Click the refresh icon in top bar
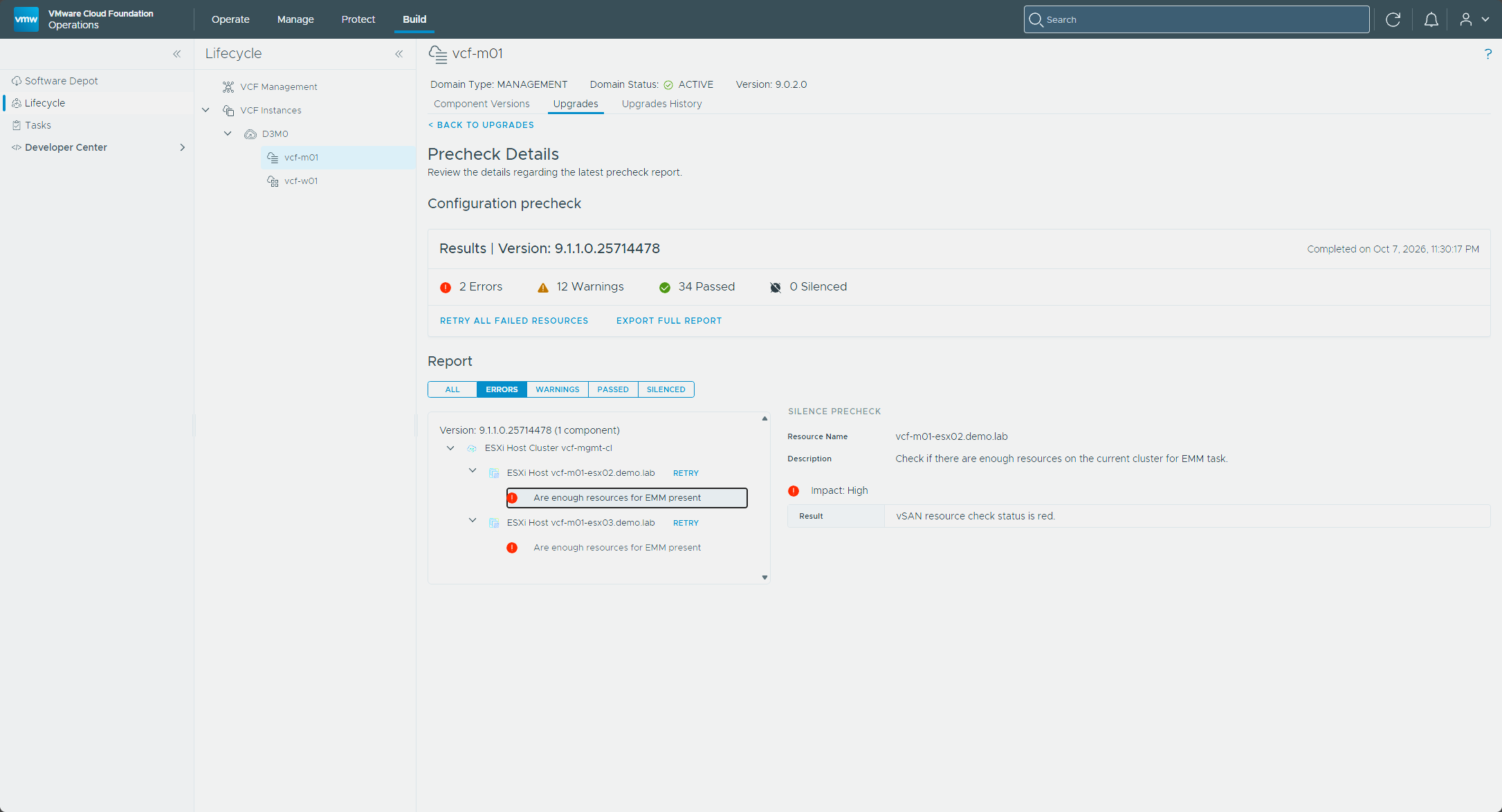The width and height of the screenshot is (1502, 812). tap(1393, 19)
